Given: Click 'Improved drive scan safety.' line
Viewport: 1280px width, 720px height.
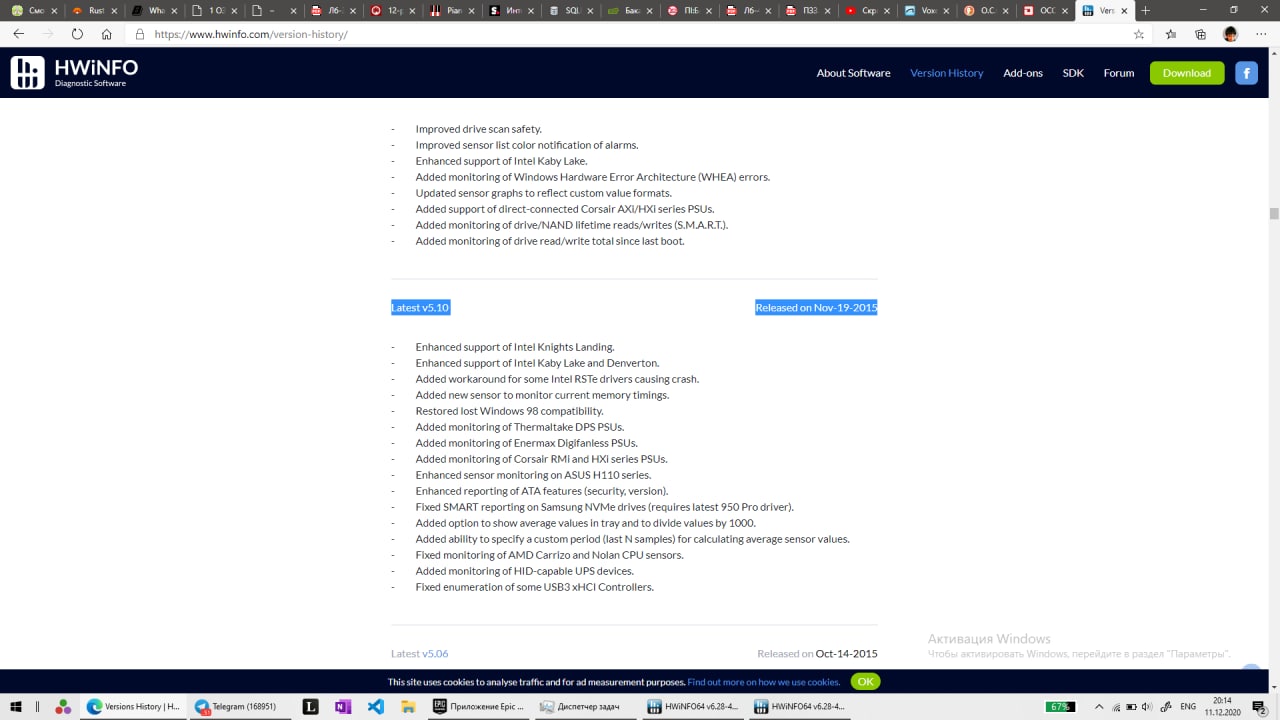Looking at the screenshot, I should click(478, 129).
